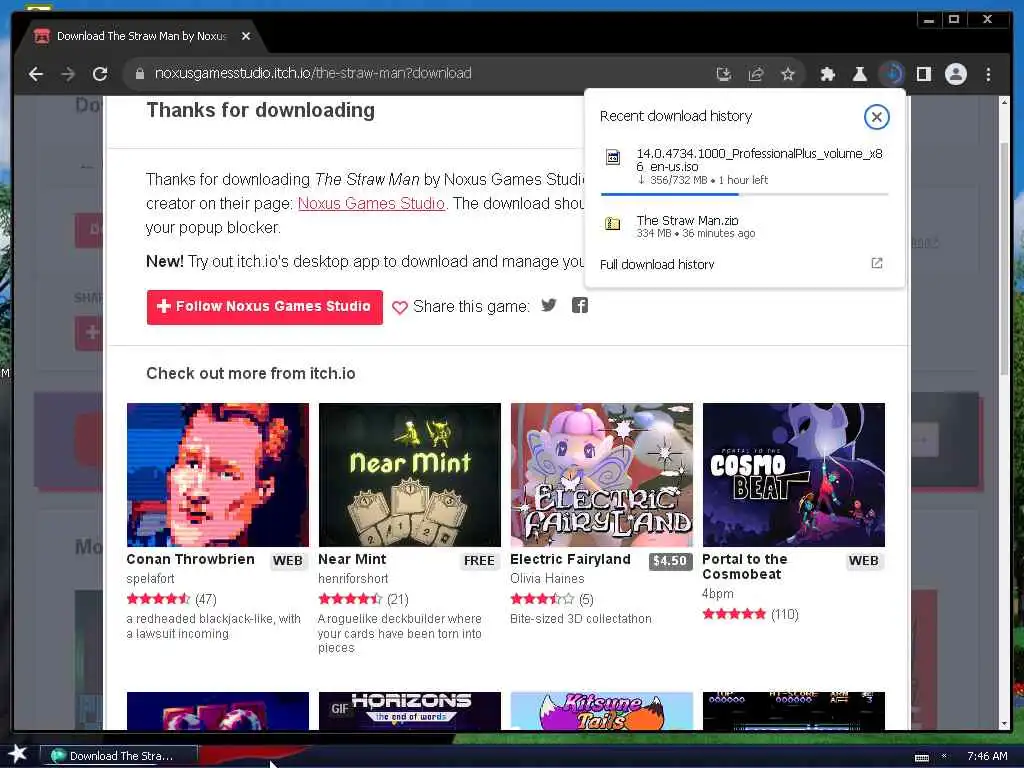This screenshot has width=1024, height=768.
Task: Click the page vertical scrollbar thumb
Action: [x=1004, y=258]
